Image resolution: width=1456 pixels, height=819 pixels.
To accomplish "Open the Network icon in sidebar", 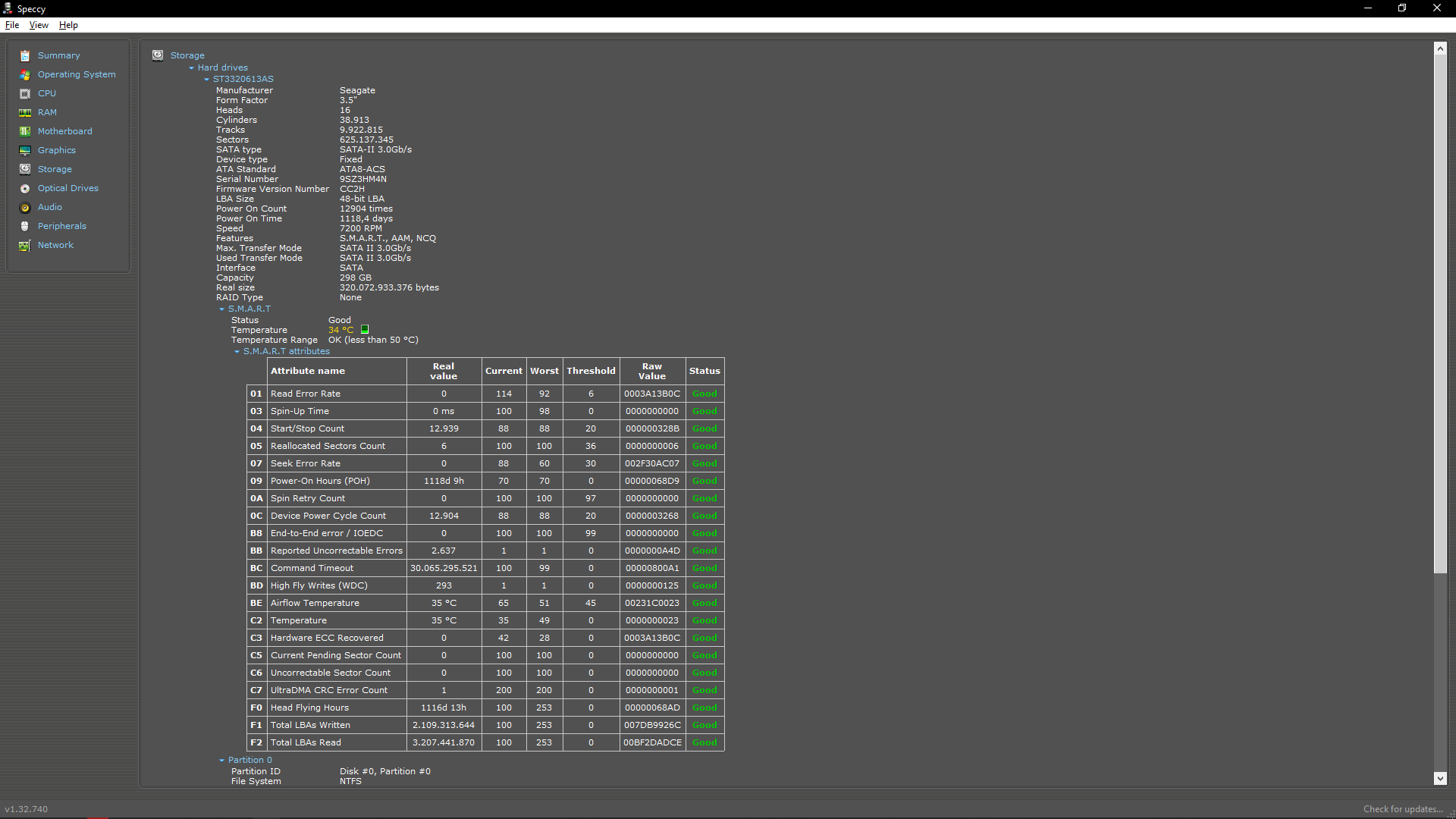I will coord(25,245).
